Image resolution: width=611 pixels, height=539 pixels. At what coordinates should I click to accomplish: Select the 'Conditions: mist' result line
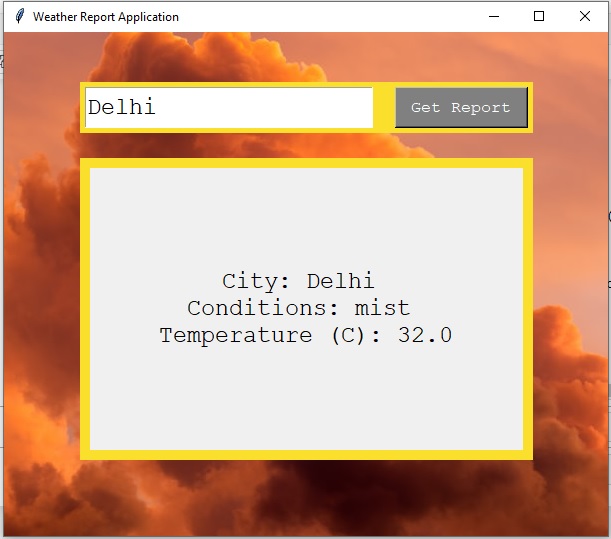298,308
